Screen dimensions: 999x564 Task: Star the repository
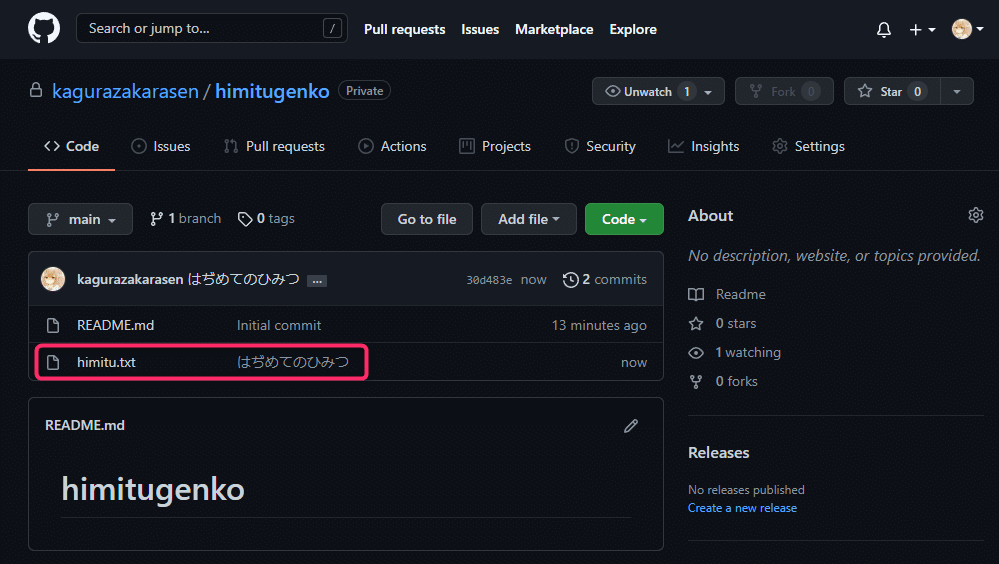tap(892, 91)
